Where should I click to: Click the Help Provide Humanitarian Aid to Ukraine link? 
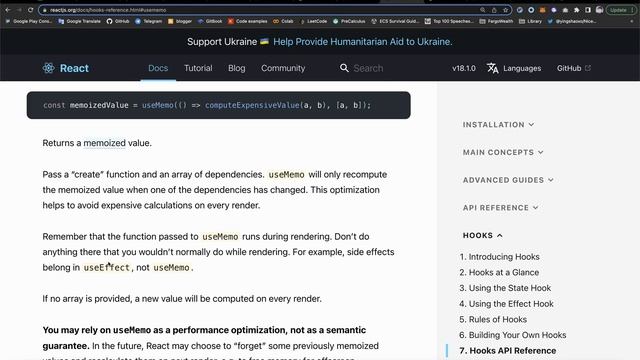pyautogui.click(x=362, y=42)
